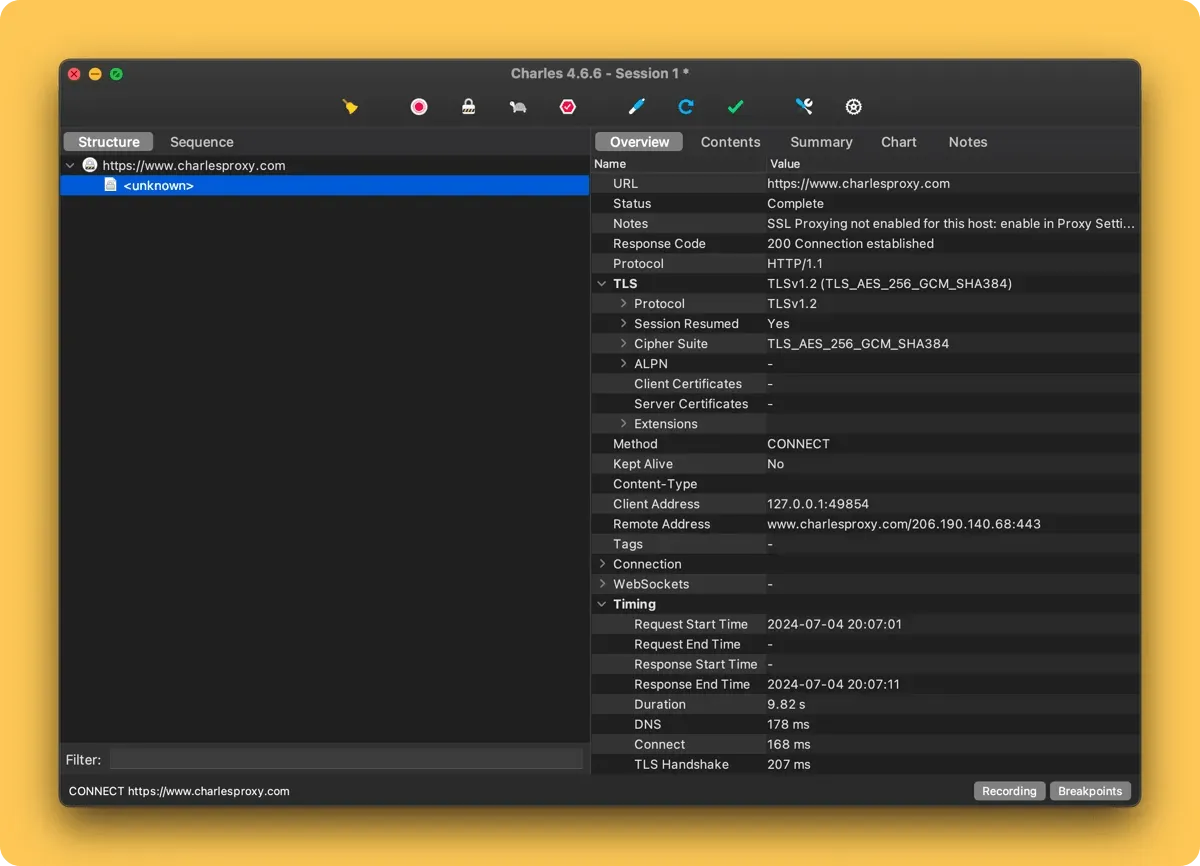Viewport: 1200px width, 866px height.
Task: Select the <unknown> request item
Action: [158, 186]
